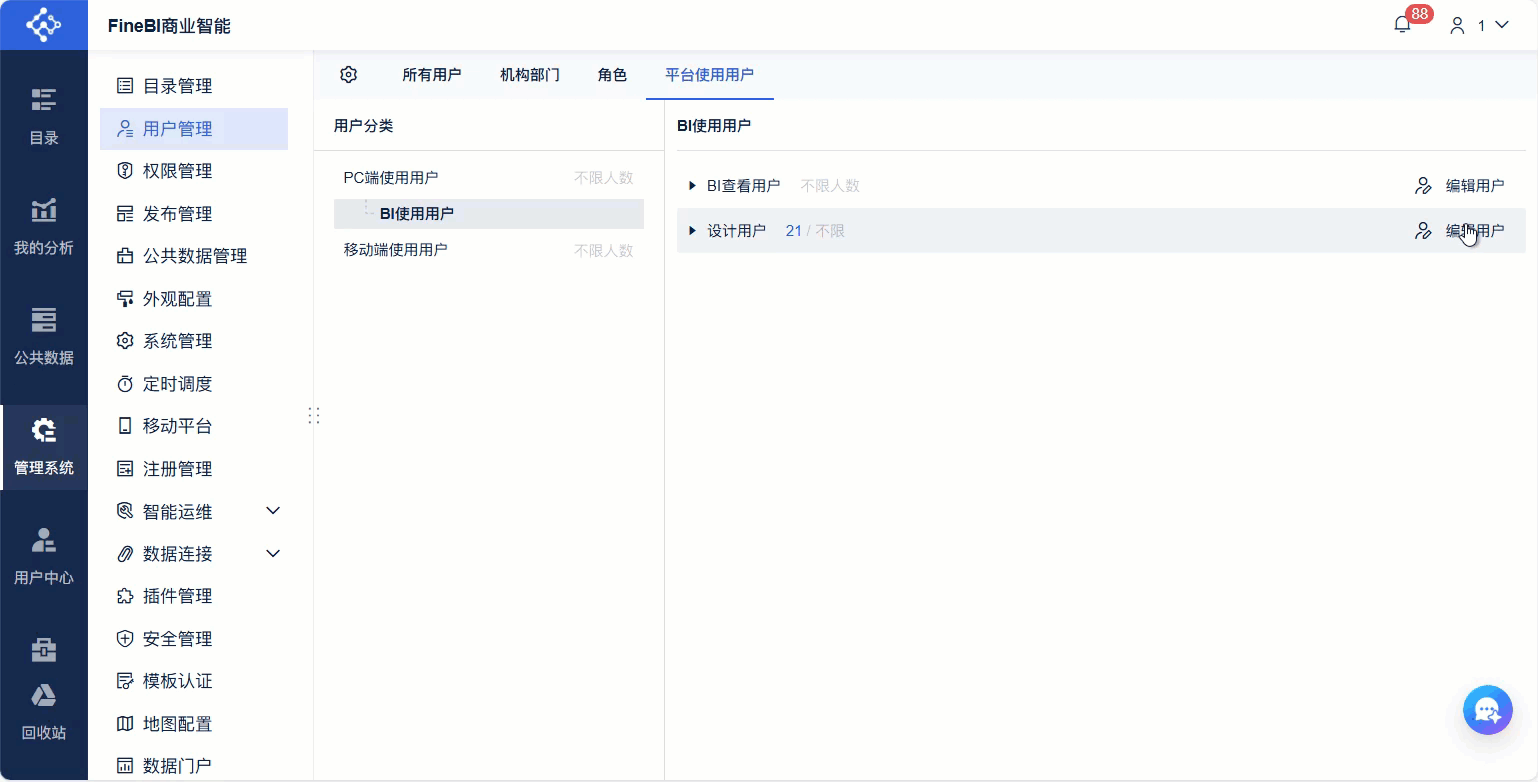Expand the 设计用户 row triangle
This screenshot has width=1538, height=782.
tap(692, 231)
